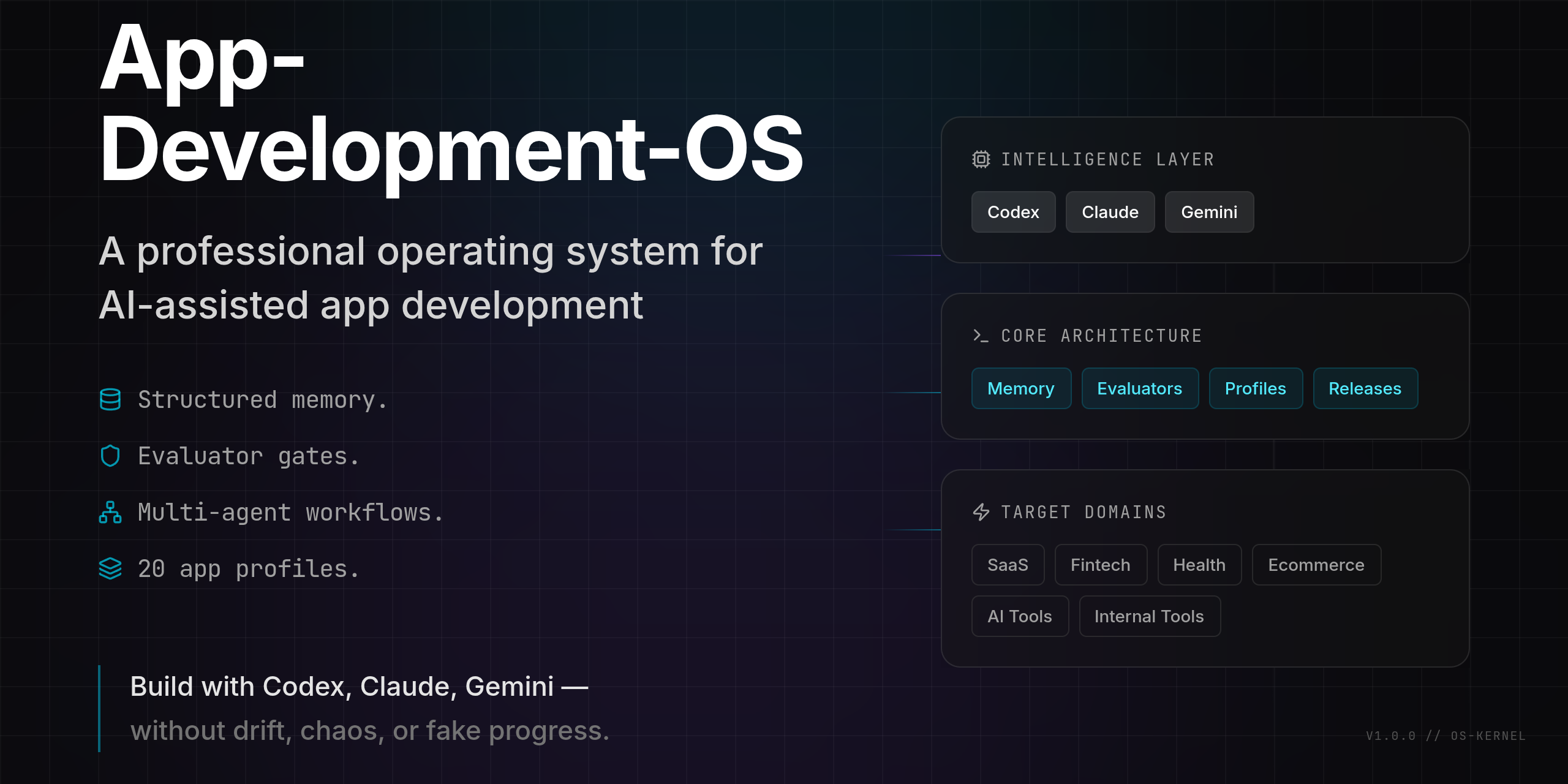Click the Gemini button

coord(1209,212)
